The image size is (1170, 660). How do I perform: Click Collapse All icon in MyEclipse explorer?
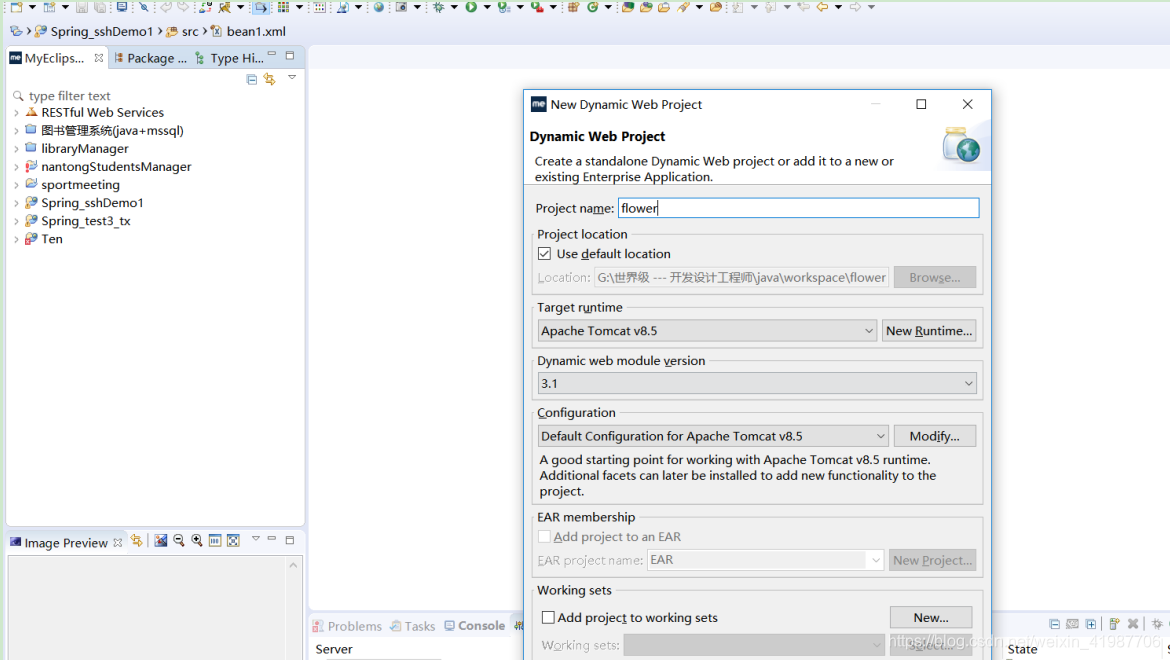[251, 79]
